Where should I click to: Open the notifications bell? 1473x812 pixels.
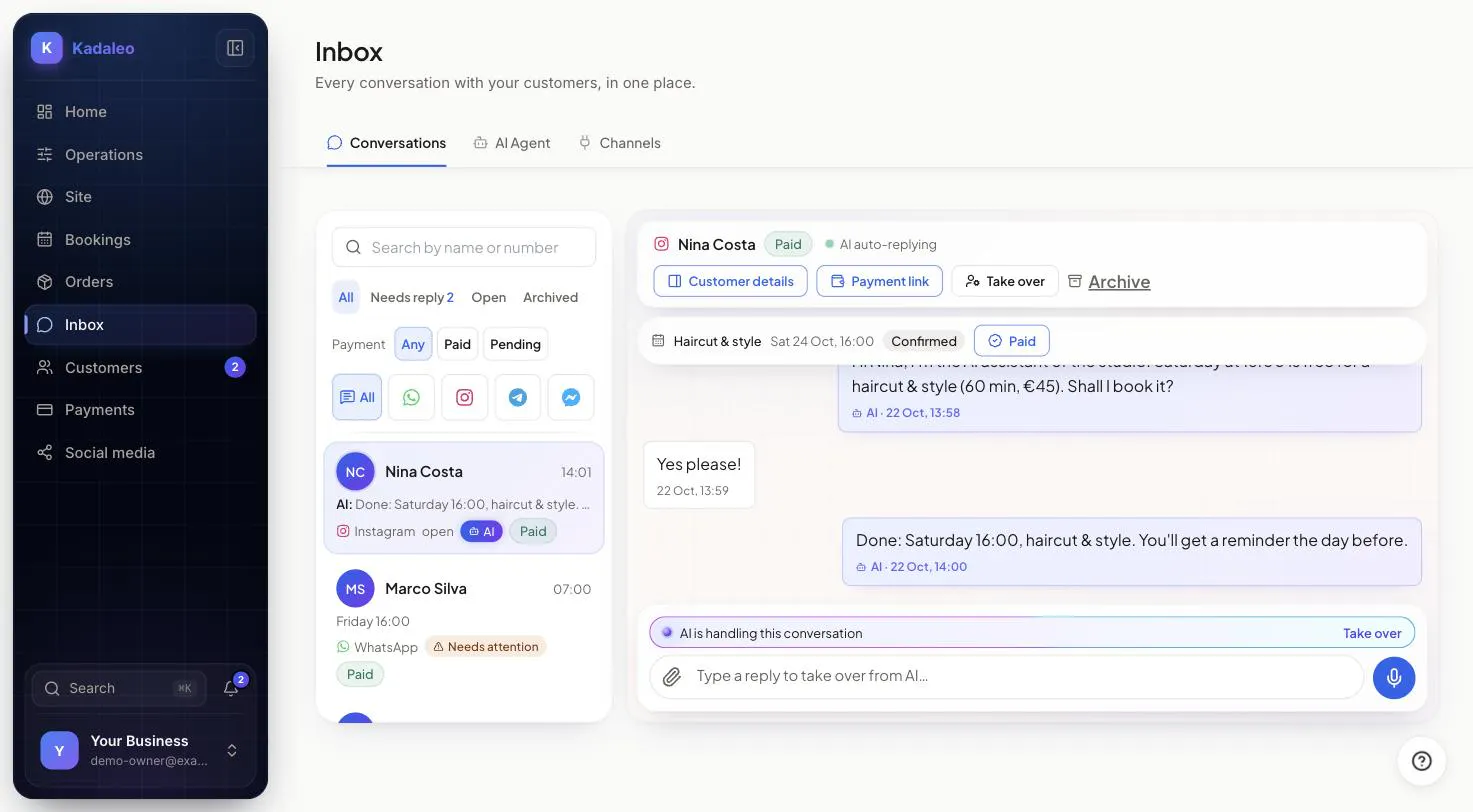pos(231,688)
